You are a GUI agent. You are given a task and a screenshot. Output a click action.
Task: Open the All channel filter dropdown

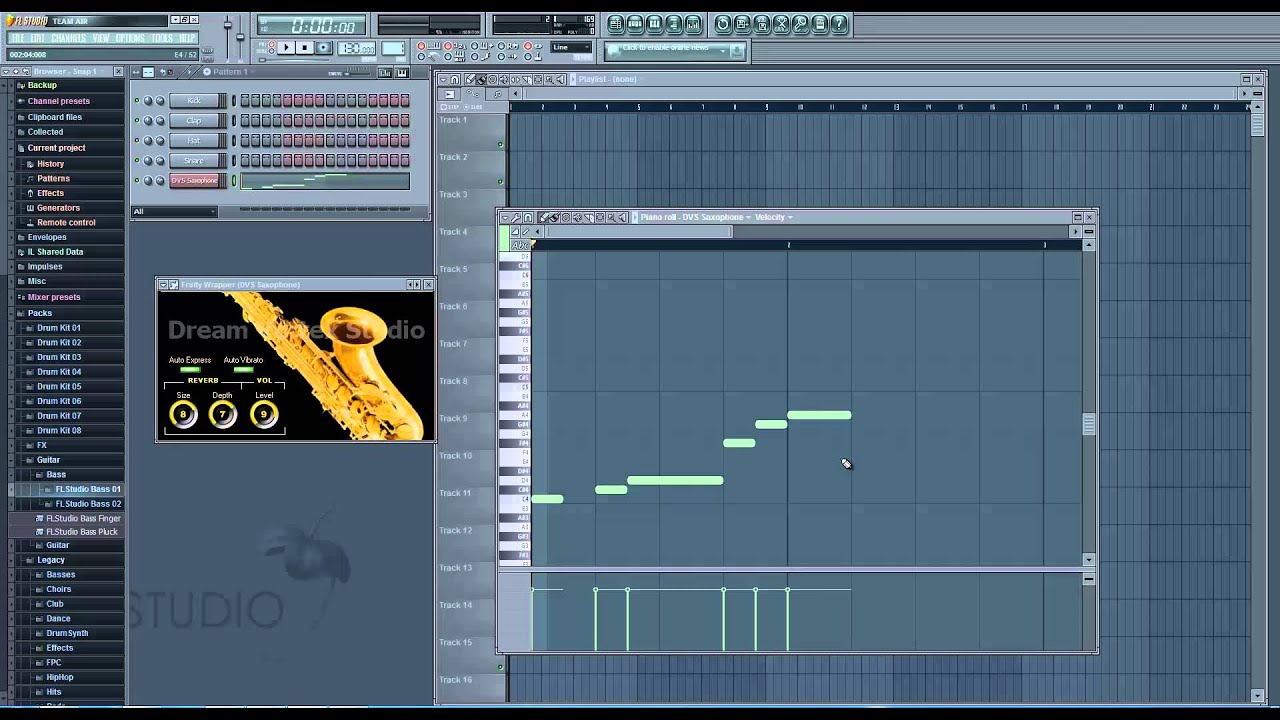click(x=174, y=211)
